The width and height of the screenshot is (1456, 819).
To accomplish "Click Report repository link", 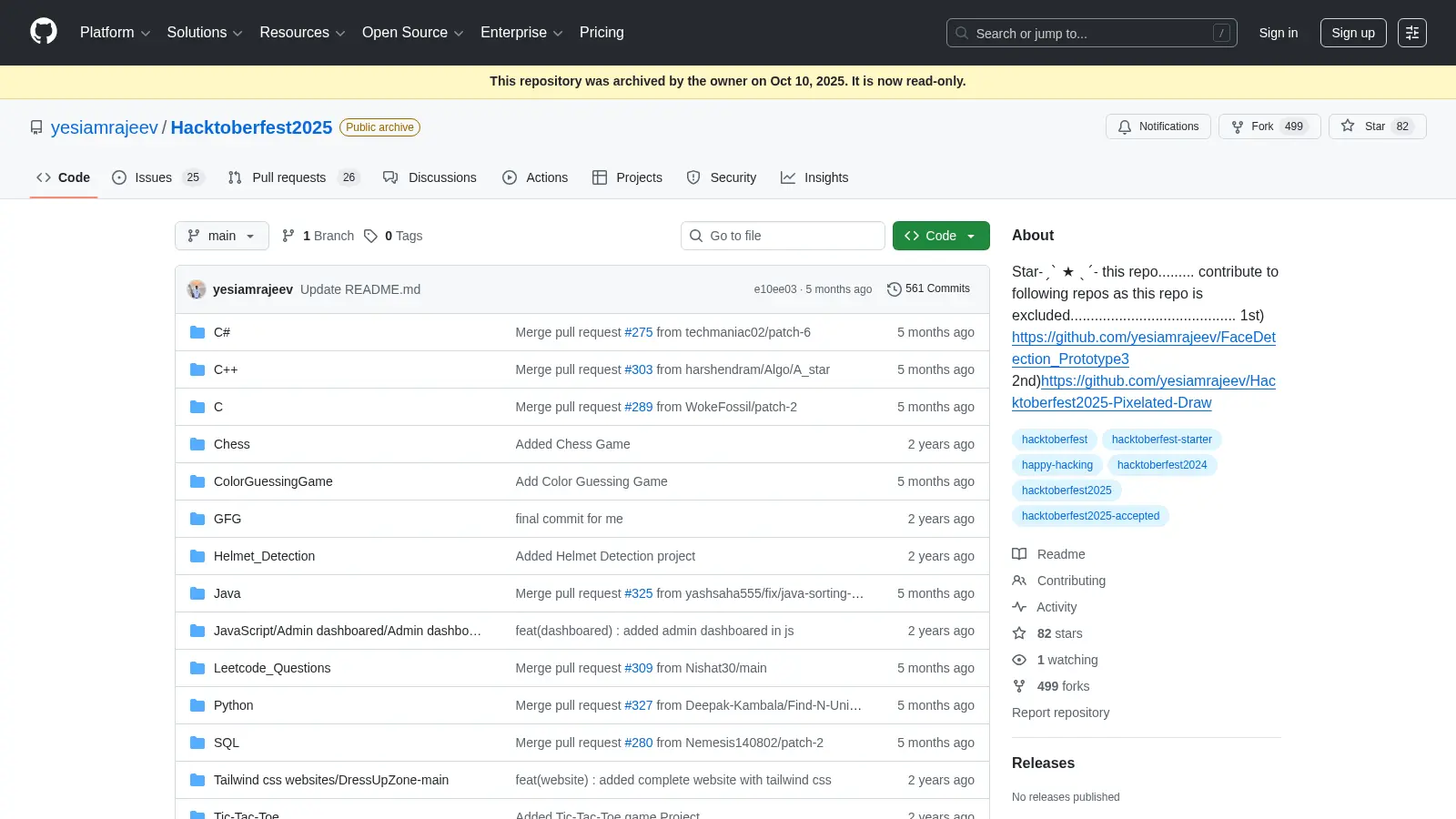I will [x=1060, y=713].
